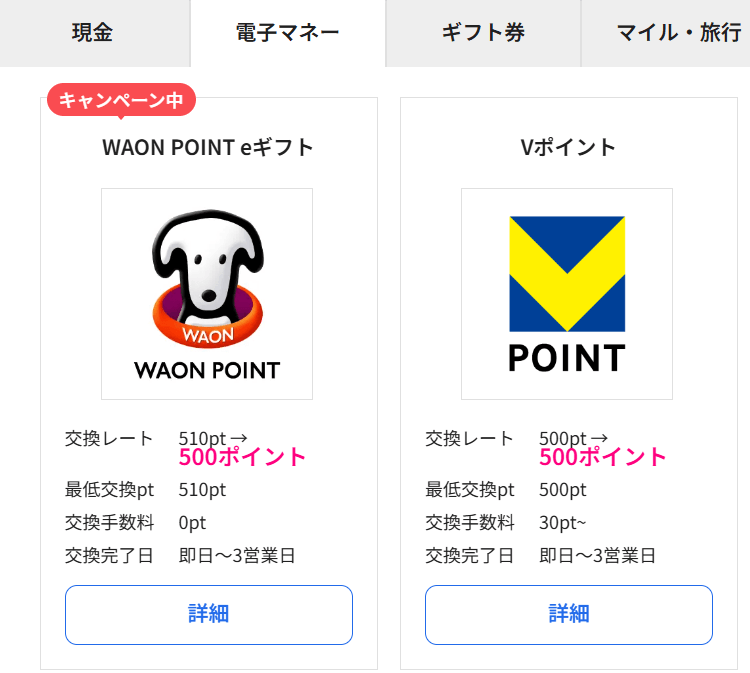
Task: Click the blue-yellow V POINT logo
Action: tap(567, 293)
